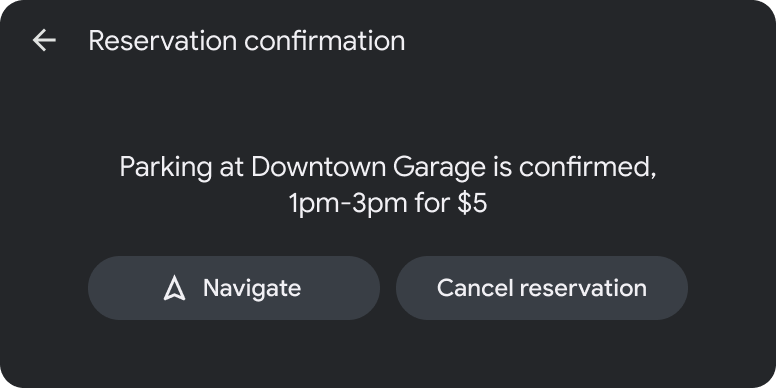Image resolution: width=776 pixels, height=388 pixels.
Task: Leave the Reservation confirmation screen with back arrow
Action: [44, 40]
